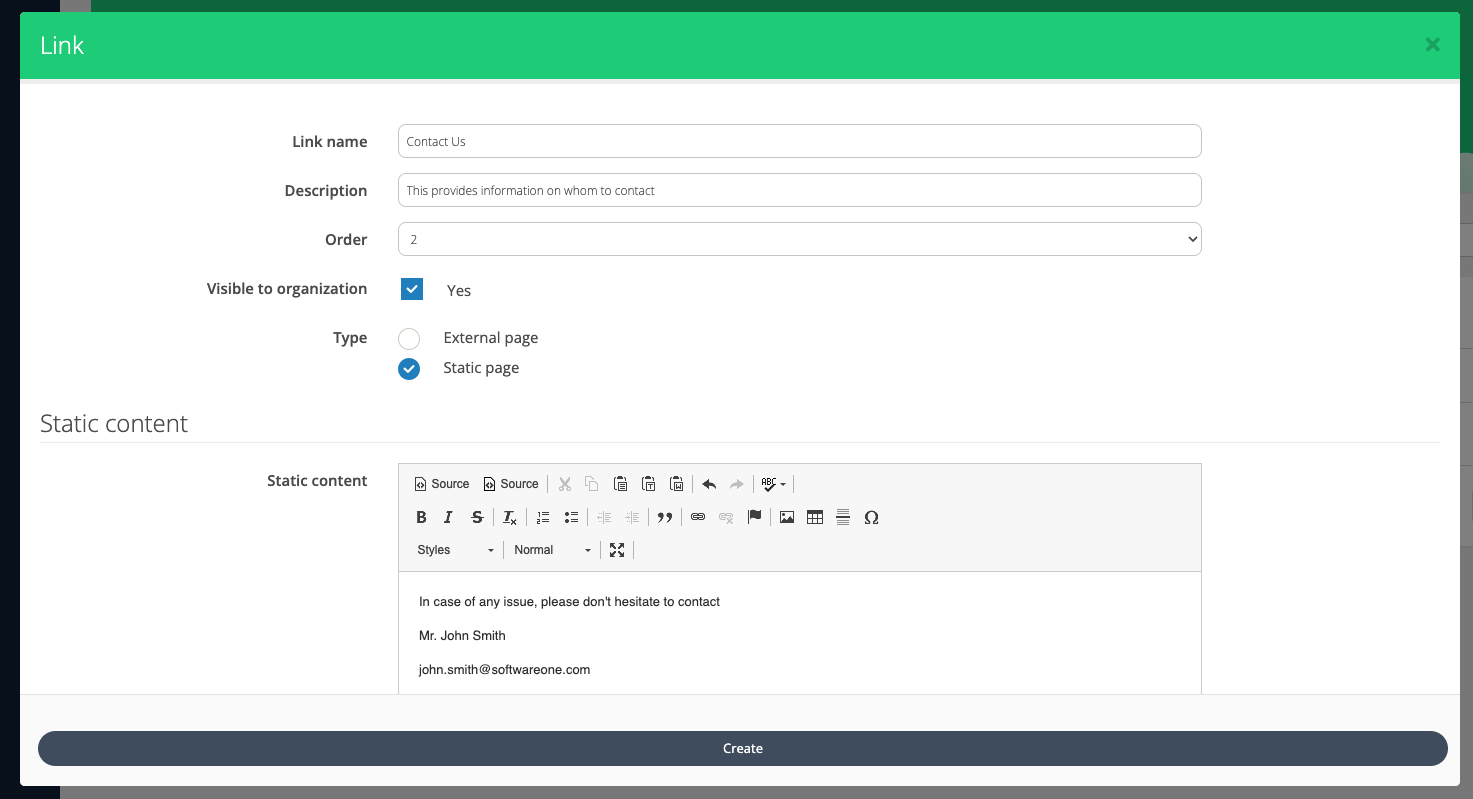Viewport: 1473px width, 799px height.
Task: Expand the Styles dropdown in the editor
Action: coord(455,550)
